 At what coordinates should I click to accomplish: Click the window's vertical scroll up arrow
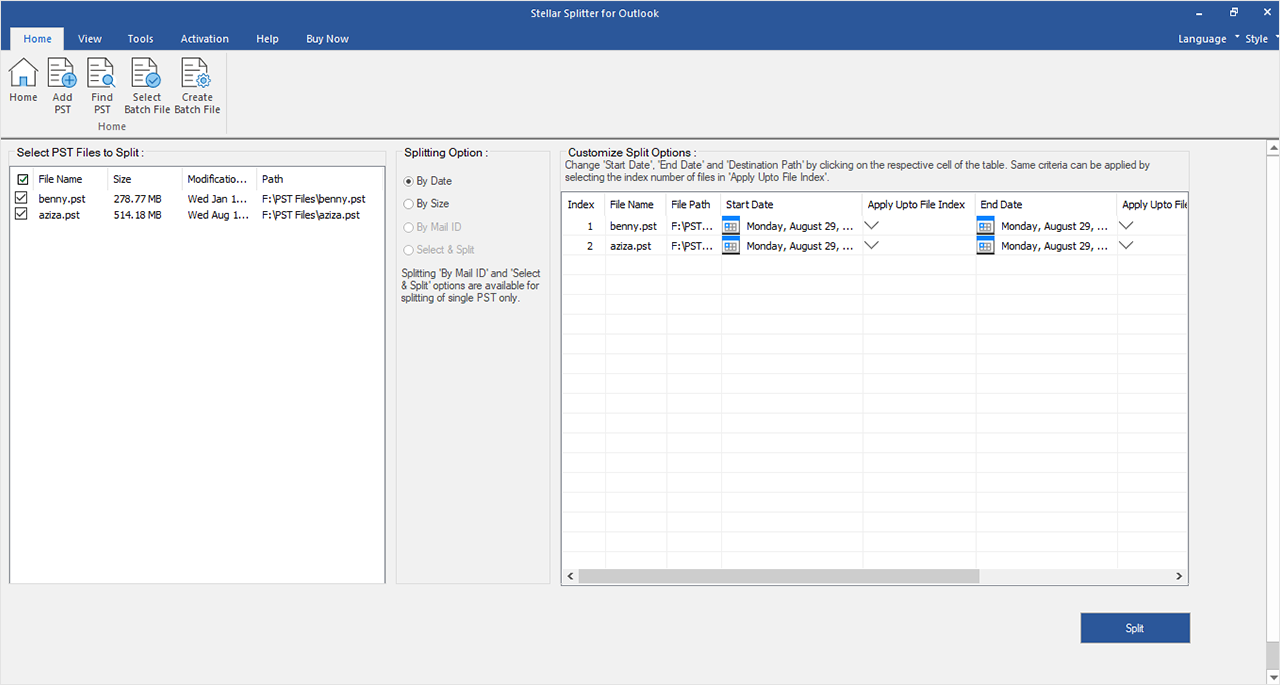[x=1273, y=148]
